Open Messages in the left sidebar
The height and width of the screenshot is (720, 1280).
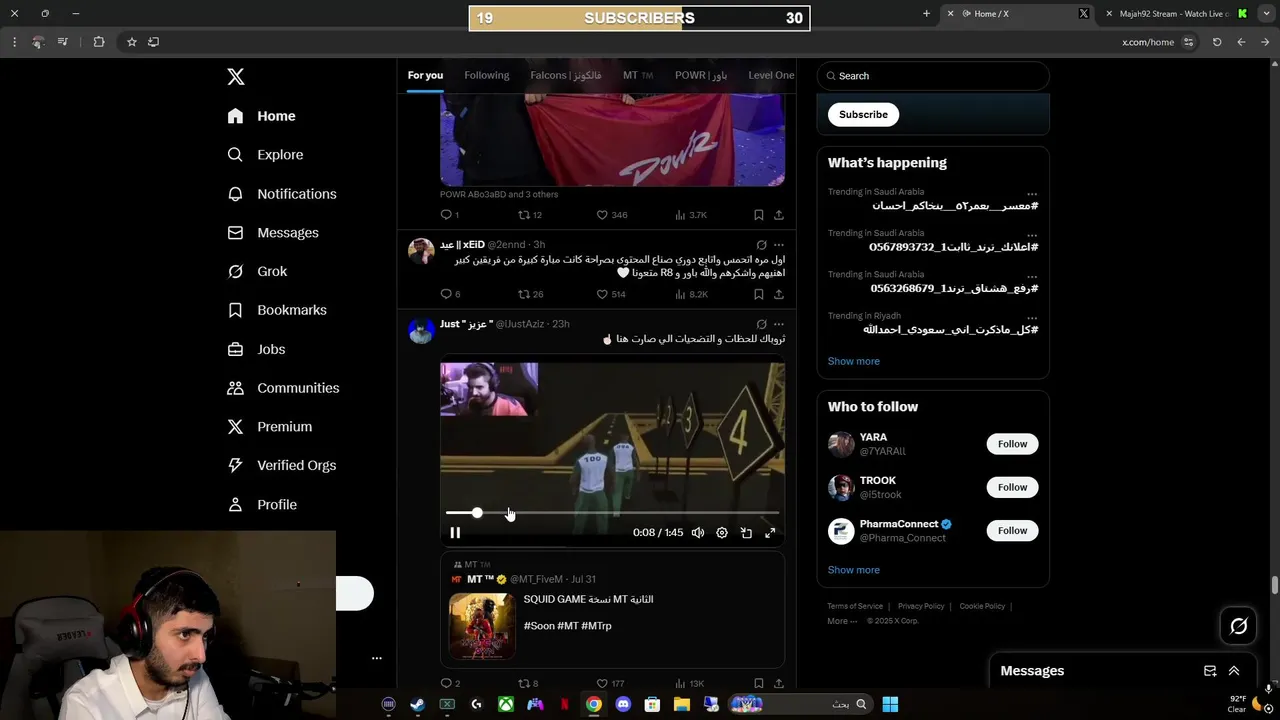pyautogui.click(x=272, y=233)
